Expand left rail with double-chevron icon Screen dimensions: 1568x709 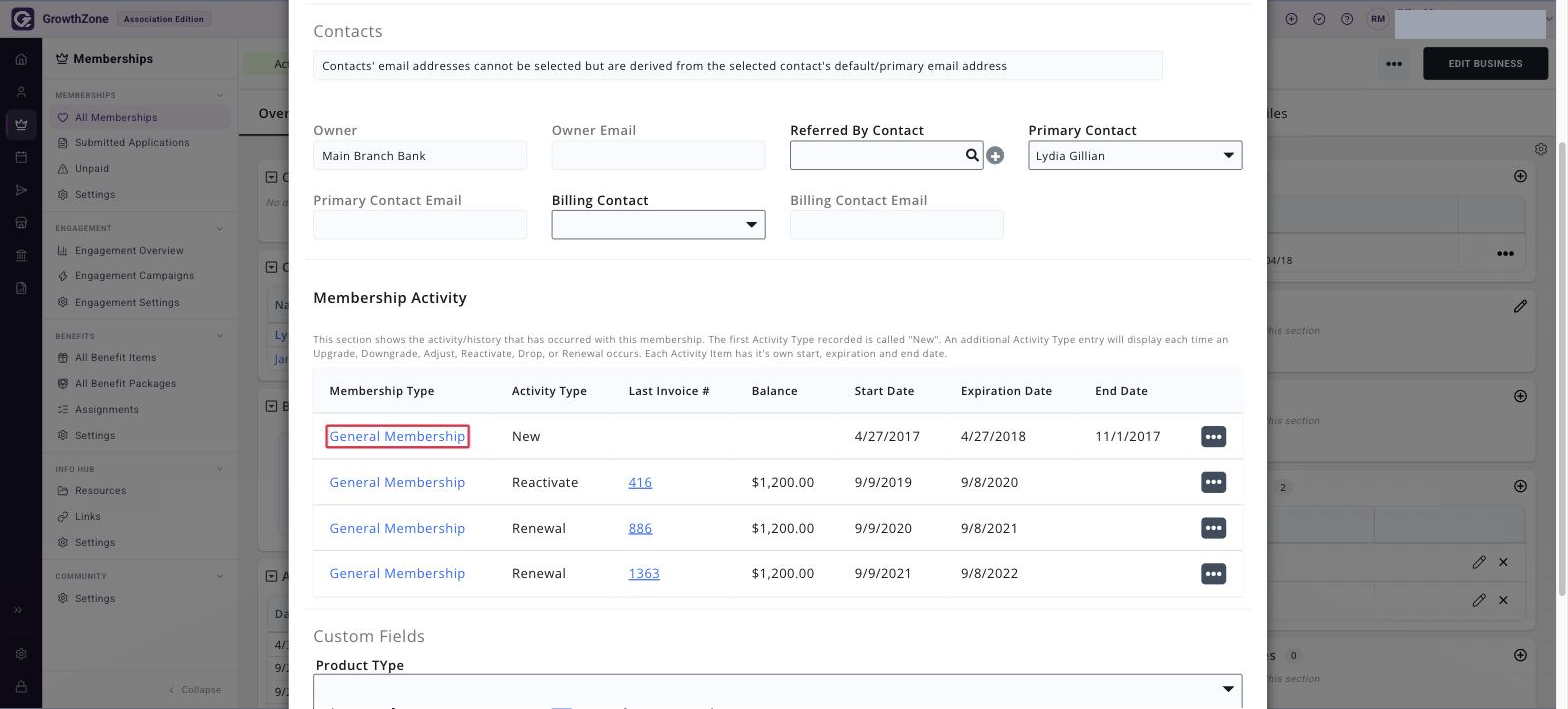tap(18, 610)
